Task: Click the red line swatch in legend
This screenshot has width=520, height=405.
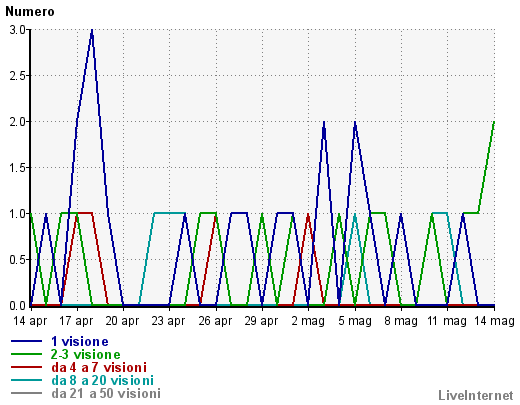Action: tap(26, 367)
